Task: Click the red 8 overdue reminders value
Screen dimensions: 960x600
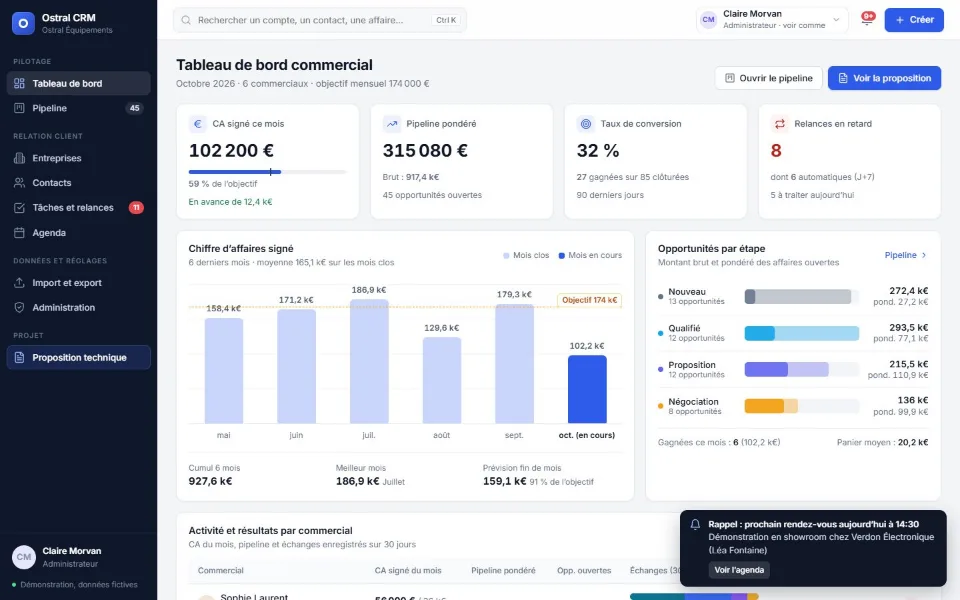Action: [776, 151]
